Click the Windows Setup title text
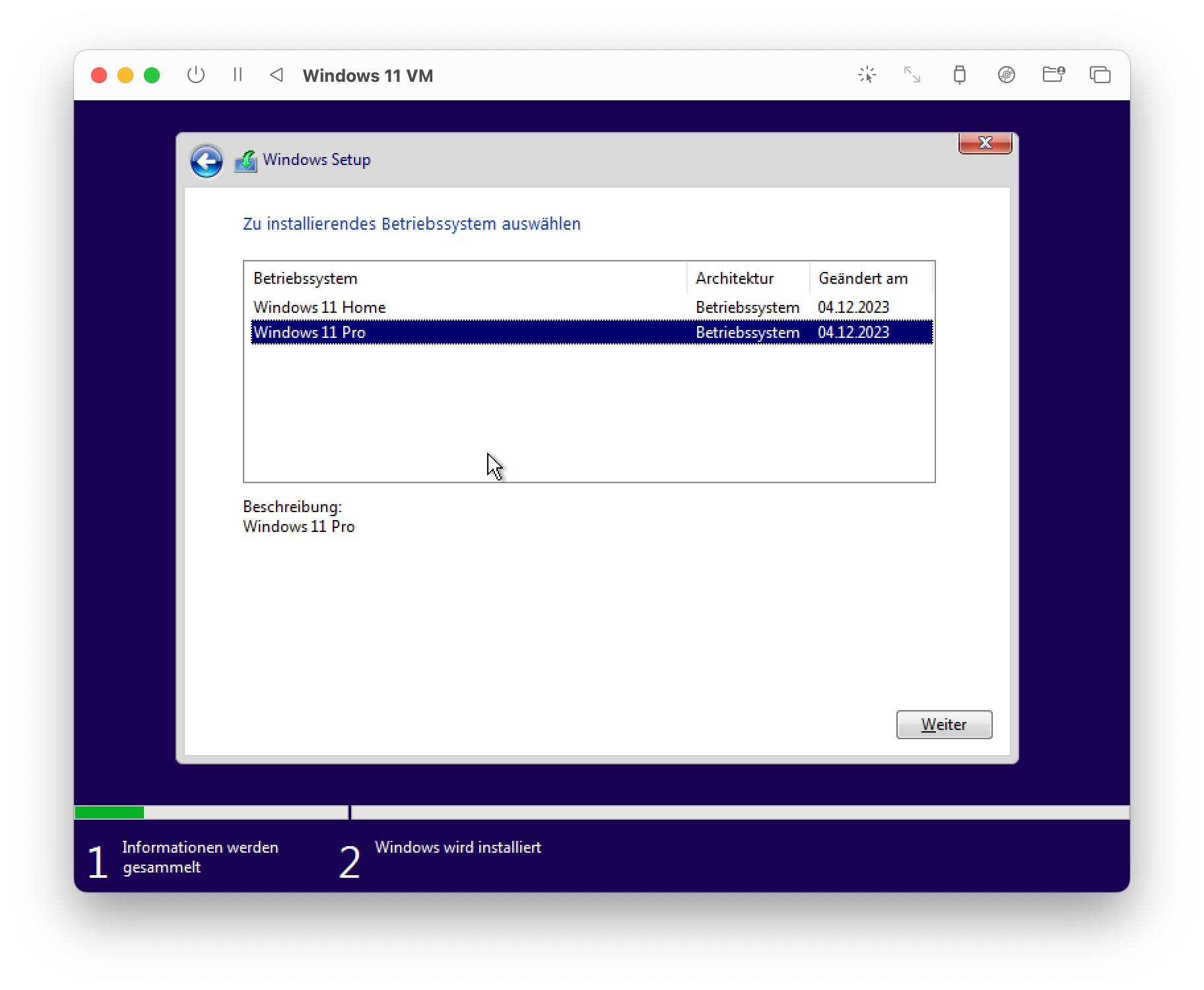Viewport: 1204px width, 990px height. click(x=317, y=160)
